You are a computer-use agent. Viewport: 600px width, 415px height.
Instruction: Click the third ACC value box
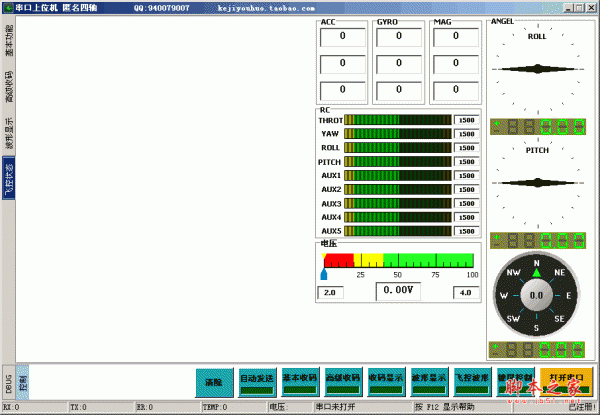pos(342,90)
